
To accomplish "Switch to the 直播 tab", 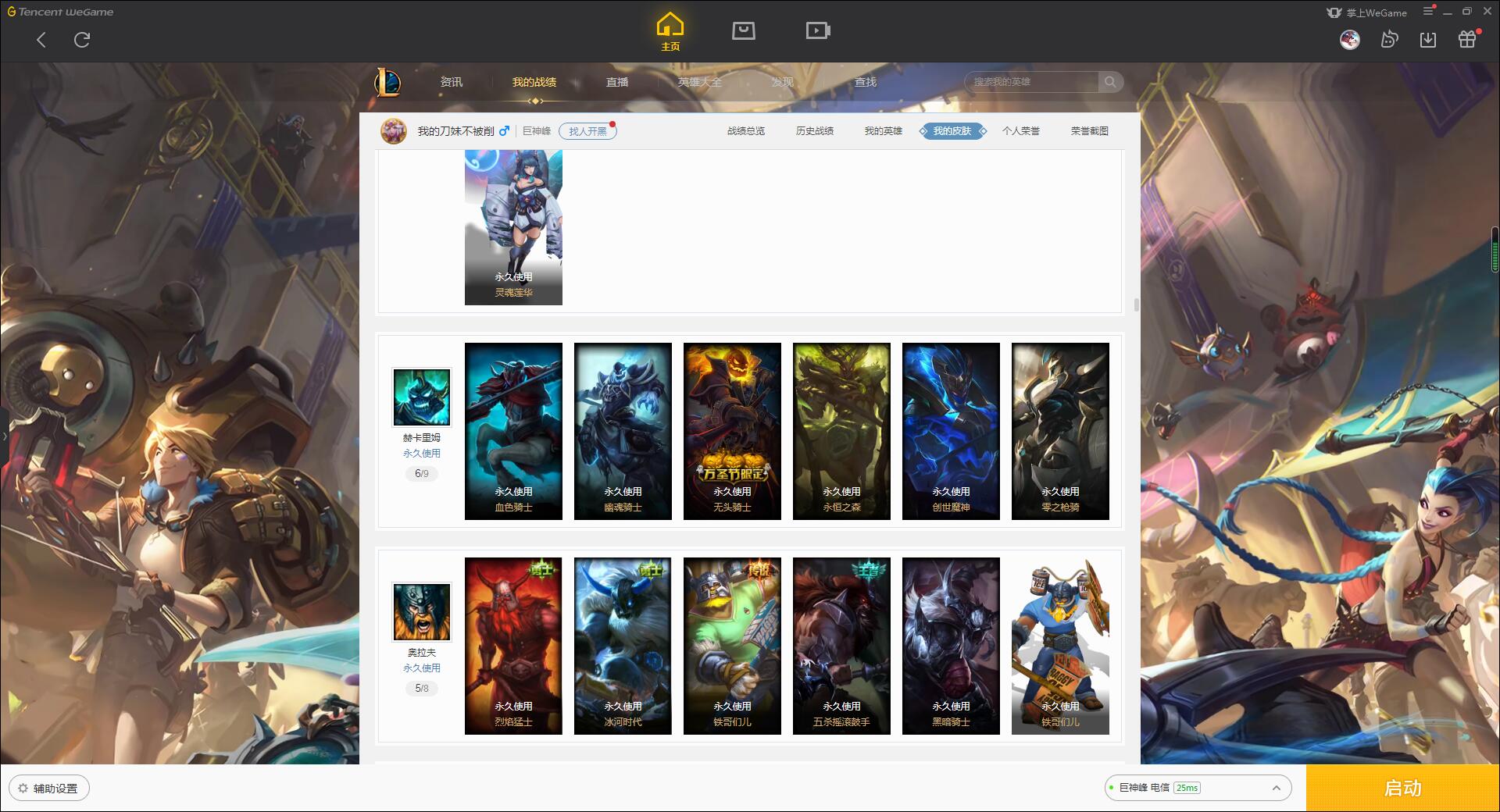I will [x=617, y=82].
